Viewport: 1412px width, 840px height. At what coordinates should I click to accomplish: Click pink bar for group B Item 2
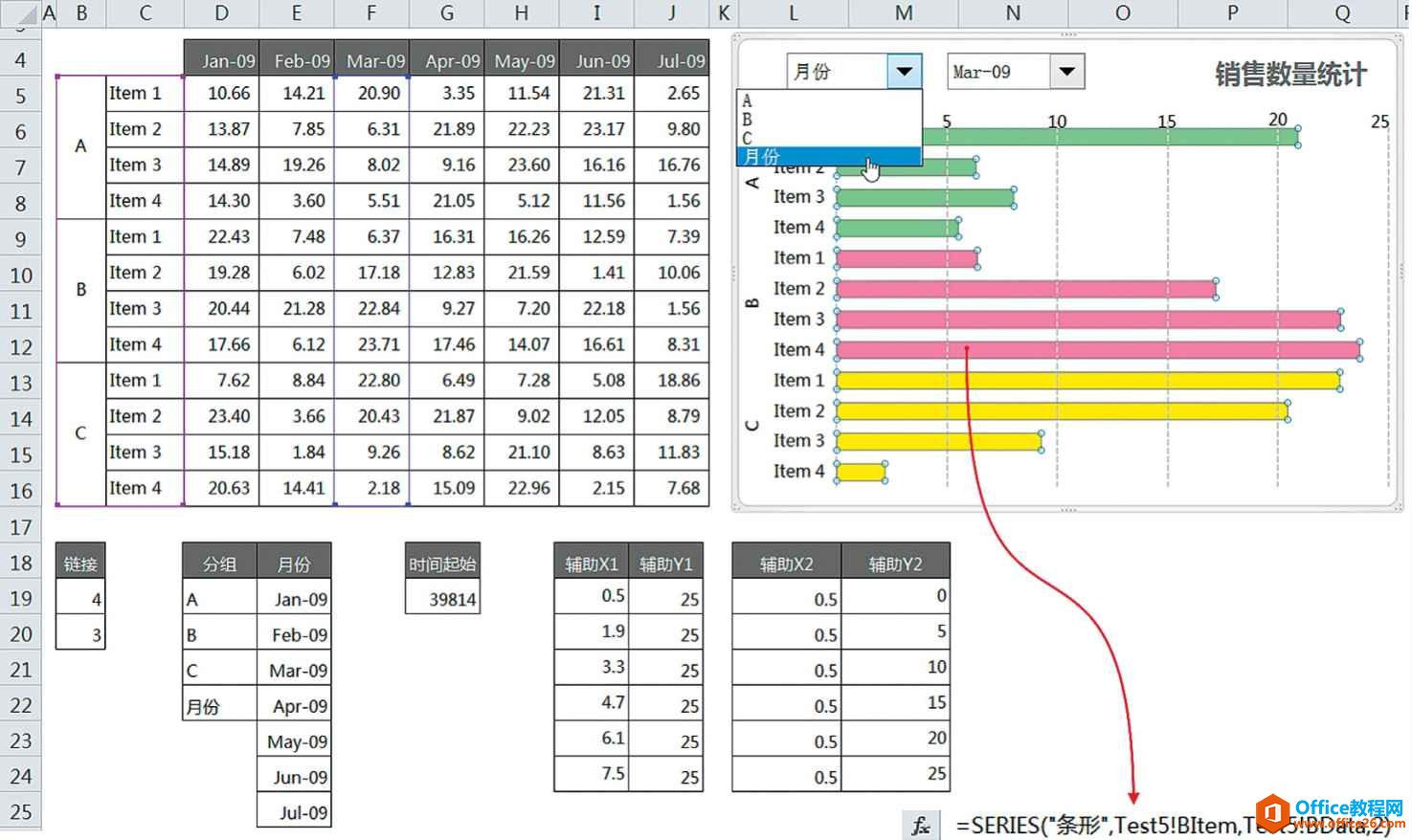[x=1026, y=289]
